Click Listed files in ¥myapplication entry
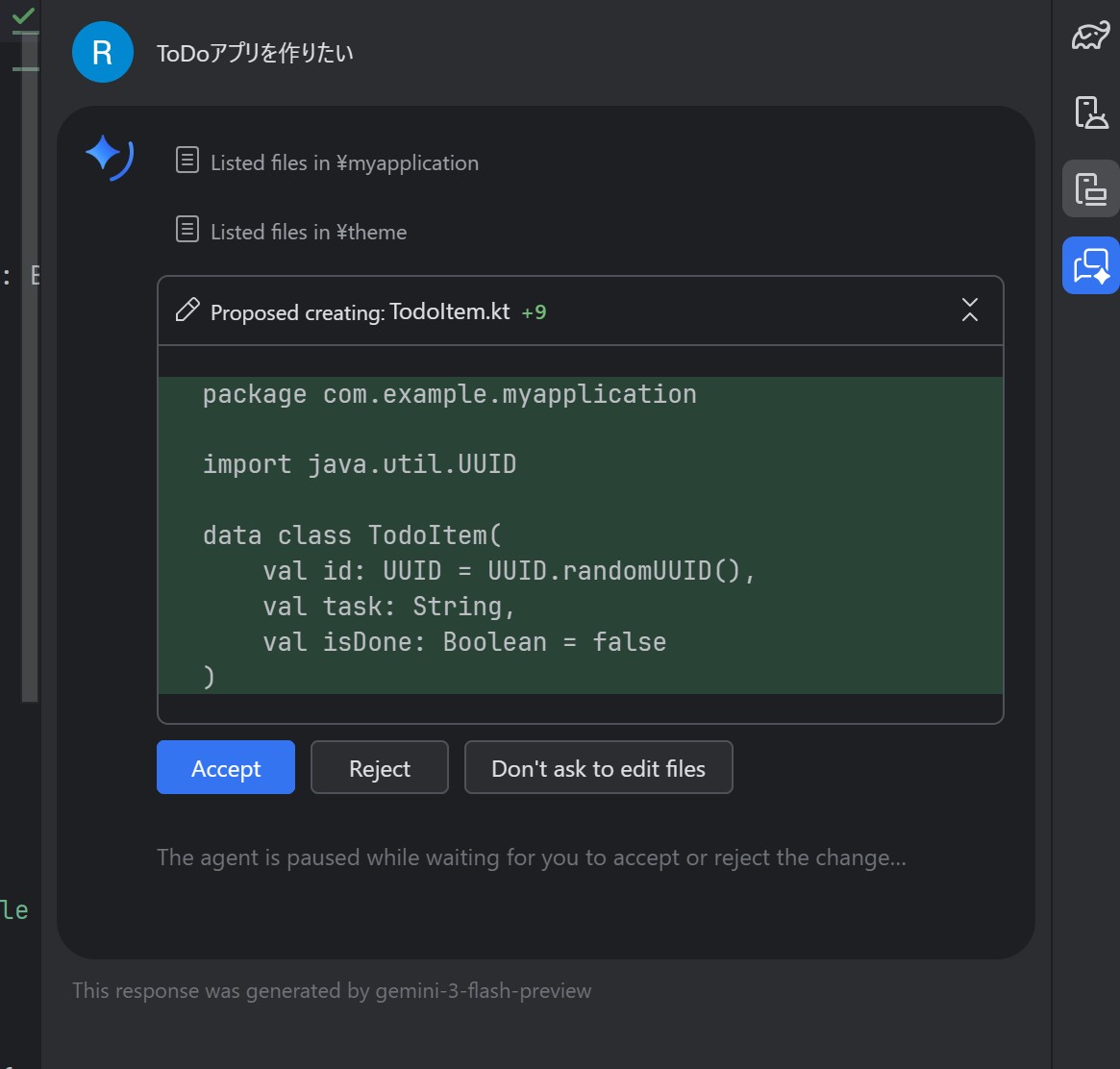1120x1069 pixels. 344,162
